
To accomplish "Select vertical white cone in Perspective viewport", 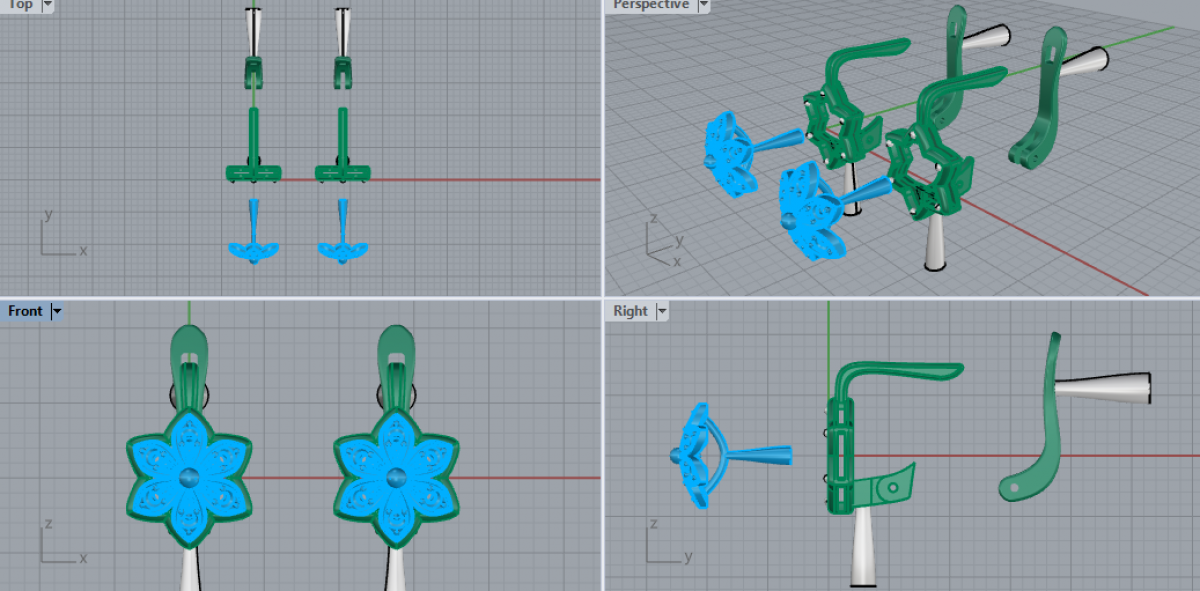I will coord(937,243).
